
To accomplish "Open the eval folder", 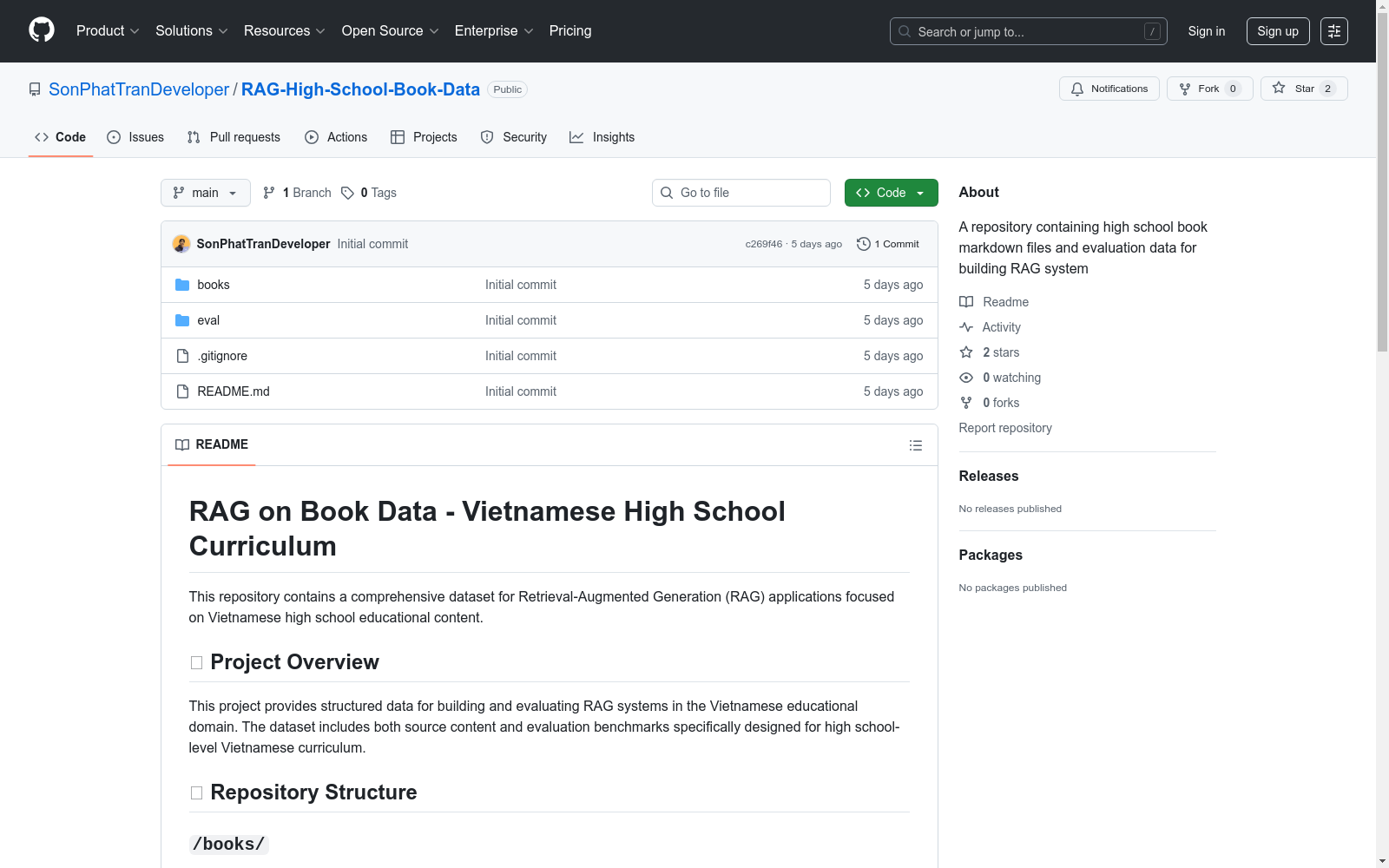I will point(208,320).
